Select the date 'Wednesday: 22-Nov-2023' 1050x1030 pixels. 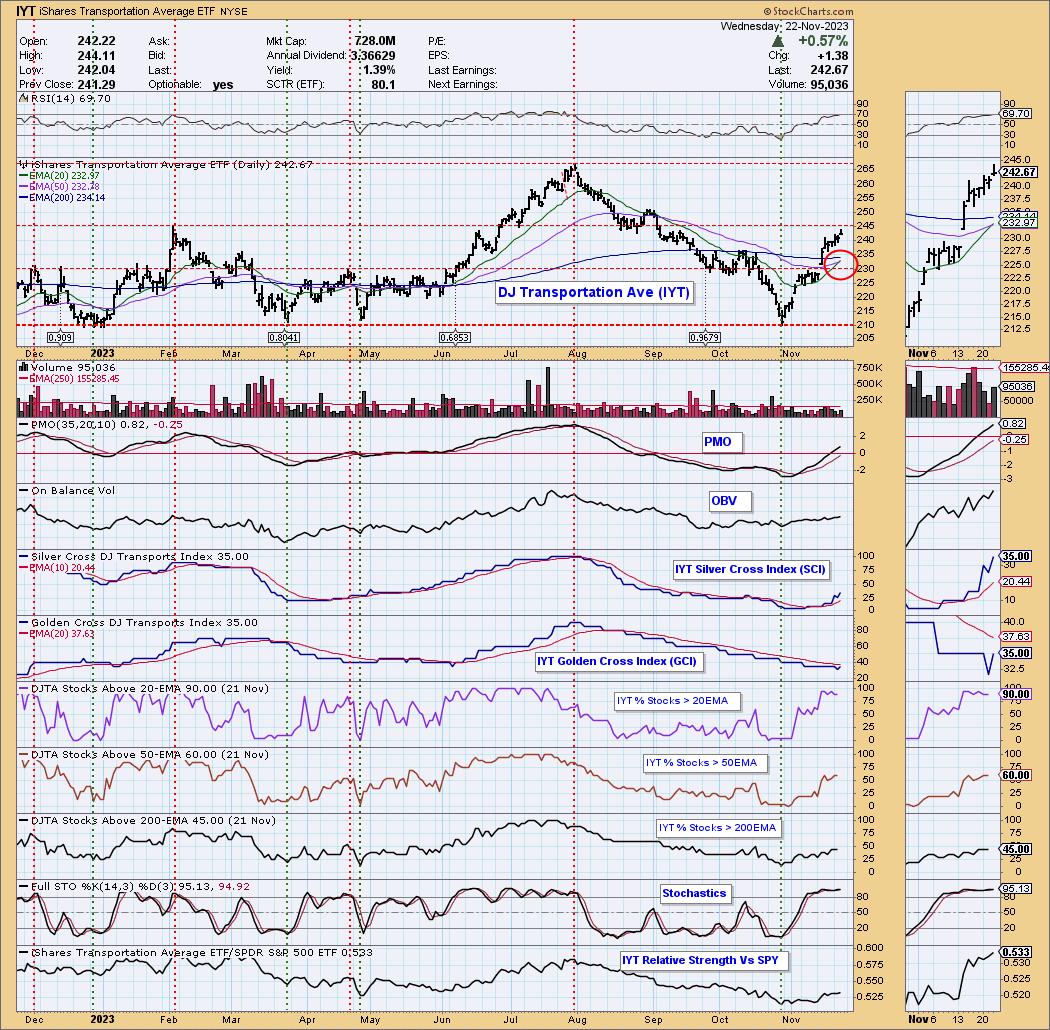click(x=784, y=26)
